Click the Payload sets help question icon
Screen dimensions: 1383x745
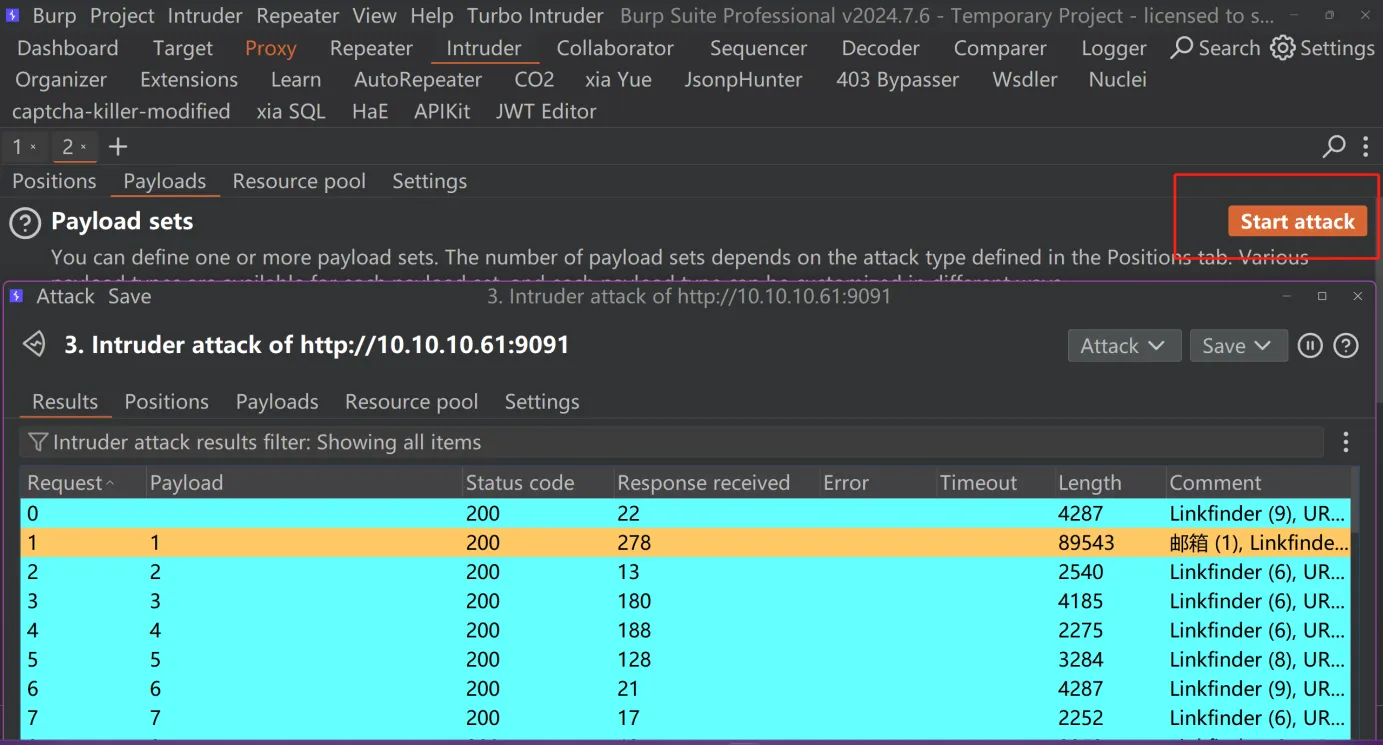point(25,222)
